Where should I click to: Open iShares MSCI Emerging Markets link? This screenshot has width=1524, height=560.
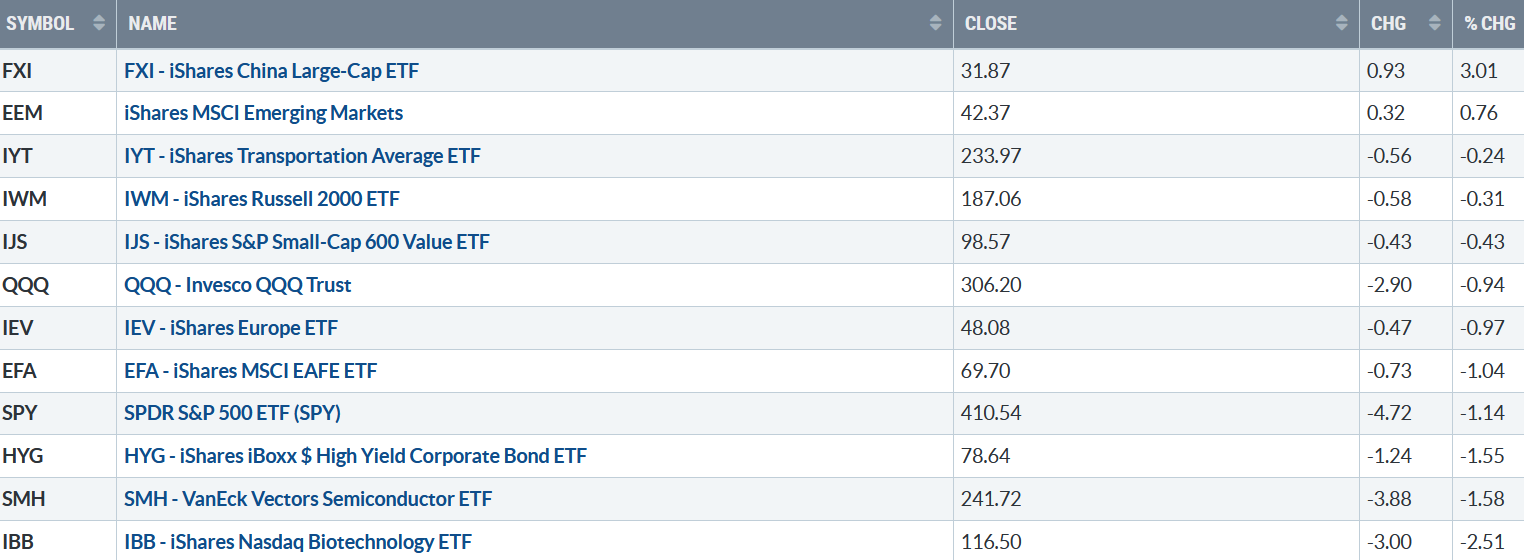tap(264, 113)
